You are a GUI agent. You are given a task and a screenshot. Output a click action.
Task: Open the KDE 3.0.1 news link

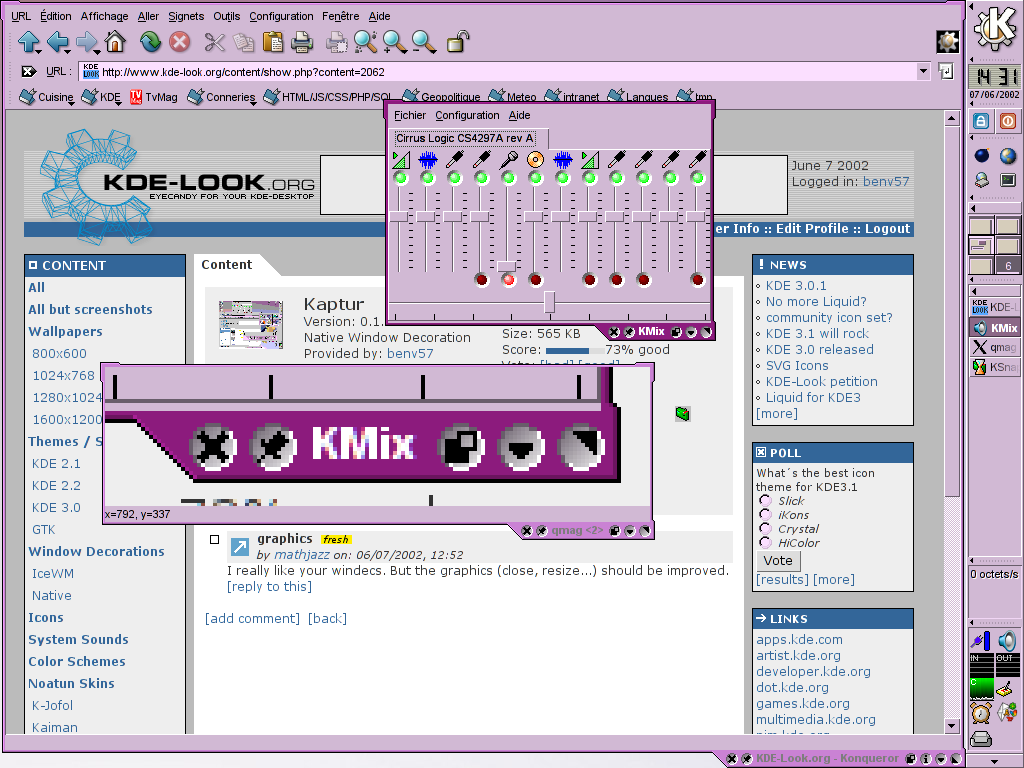pos(795,285)
